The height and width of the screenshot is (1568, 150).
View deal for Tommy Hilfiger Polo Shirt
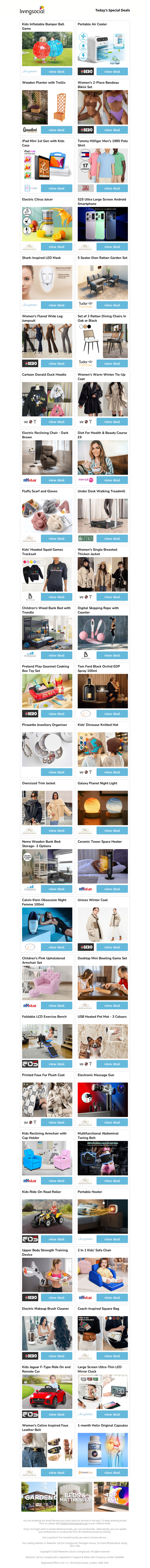[x=112, y=189]
